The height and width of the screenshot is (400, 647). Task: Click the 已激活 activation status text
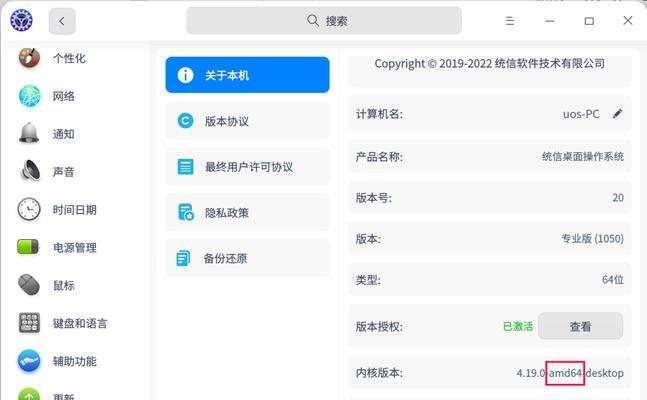(518, 326)
